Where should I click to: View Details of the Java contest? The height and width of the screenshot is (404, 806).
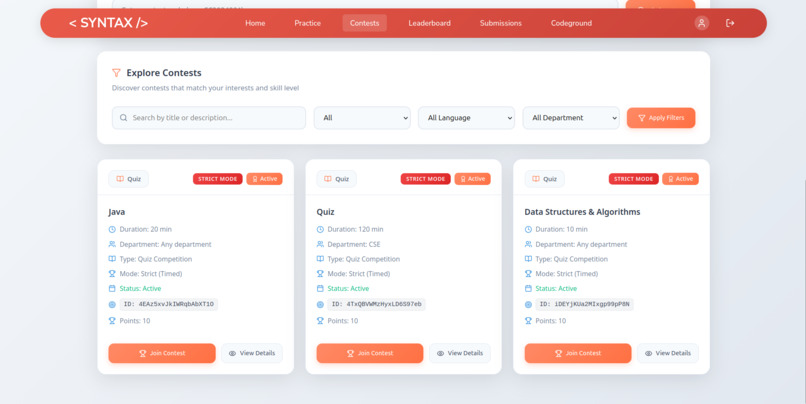(252, 353)
